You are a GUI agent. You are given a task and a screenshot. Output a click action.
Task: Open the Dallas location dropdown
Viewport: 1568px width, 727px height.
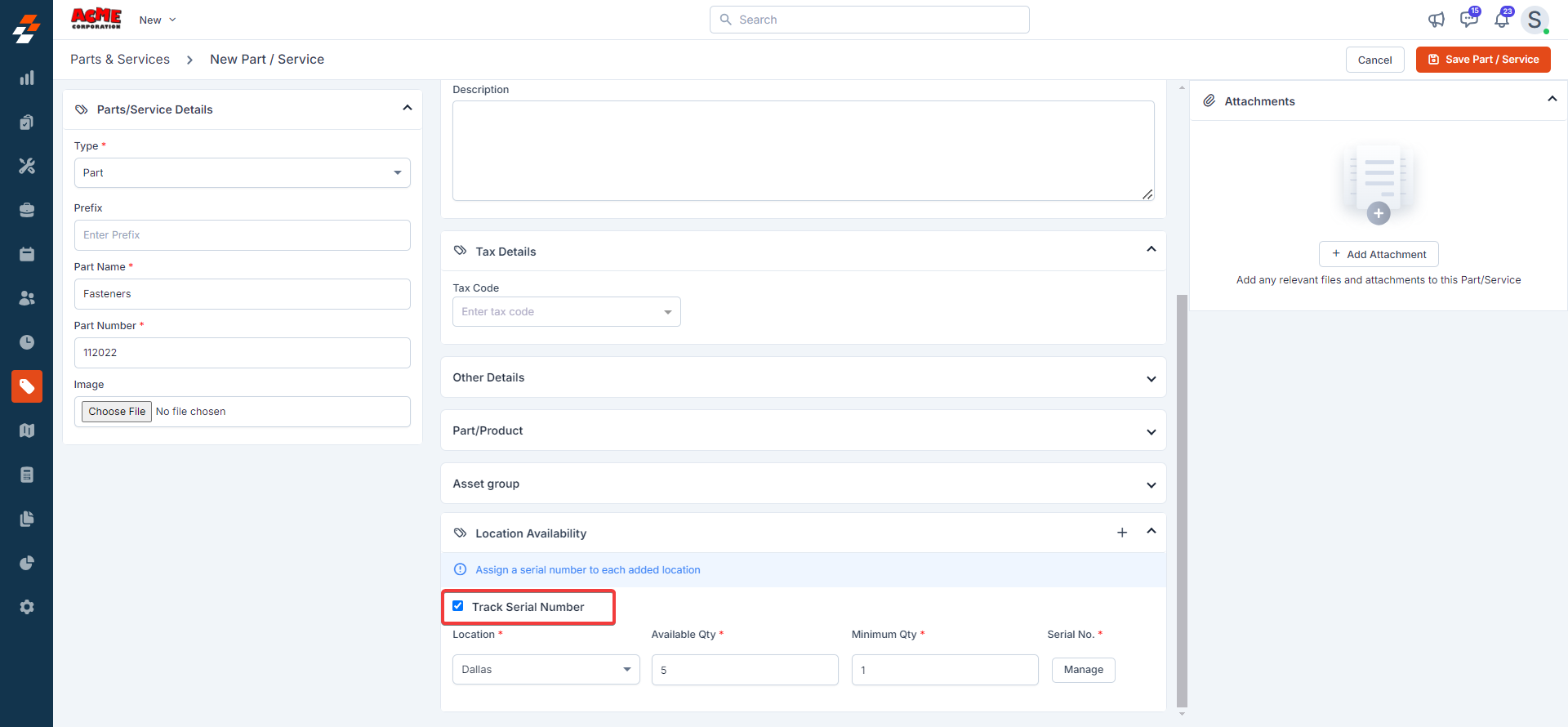(546, 670)
